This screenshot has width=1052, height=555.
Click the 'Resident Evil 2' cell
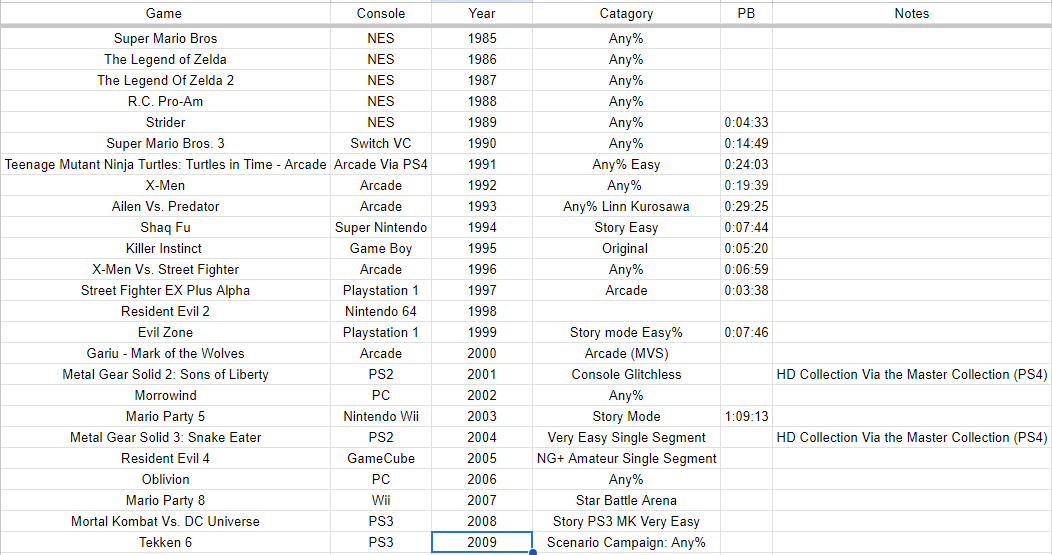165,311
